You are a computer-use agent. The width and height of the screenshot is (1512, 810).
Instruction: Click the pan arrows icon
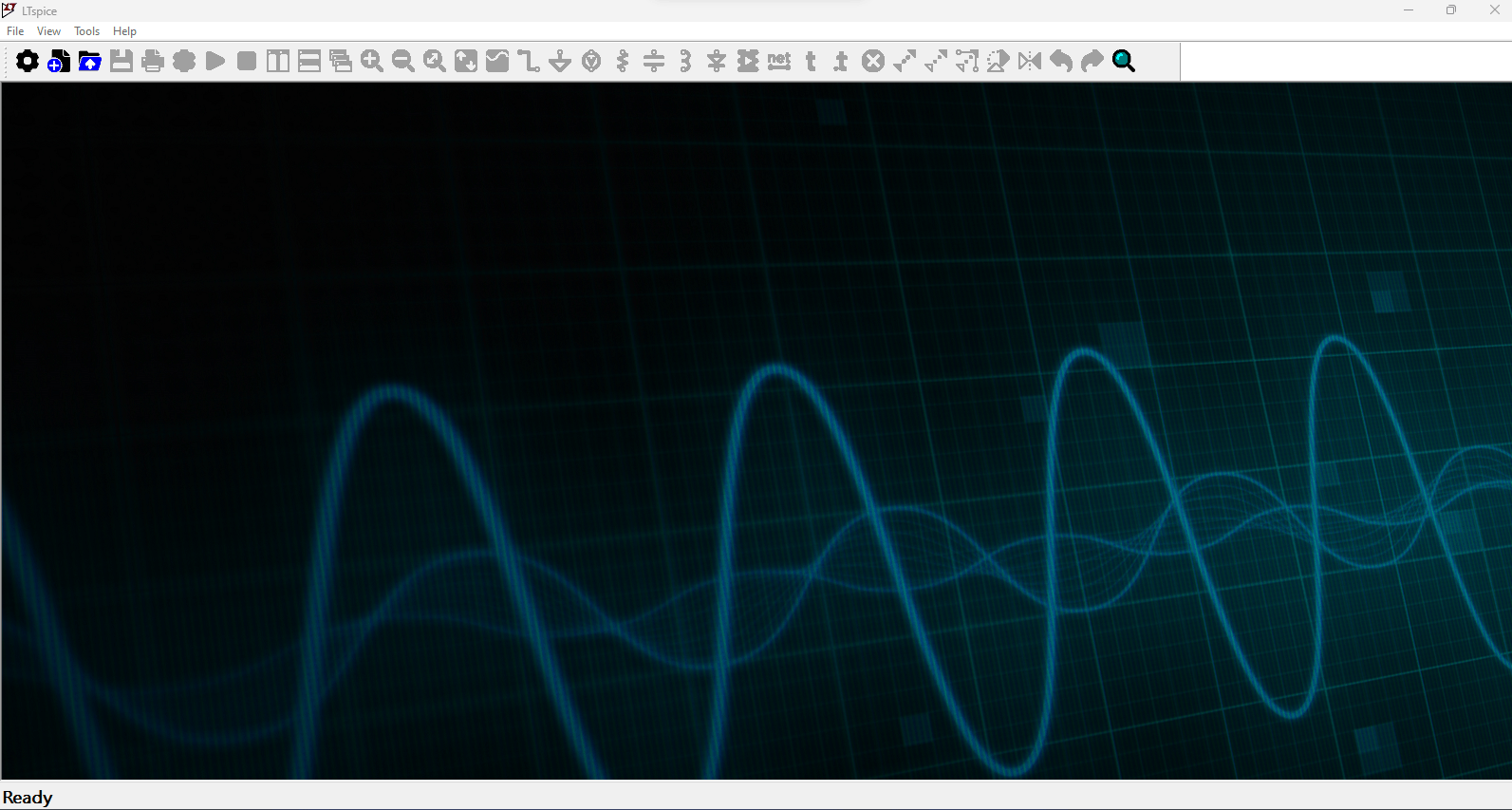pyautogui.click(x=466, y=62)
